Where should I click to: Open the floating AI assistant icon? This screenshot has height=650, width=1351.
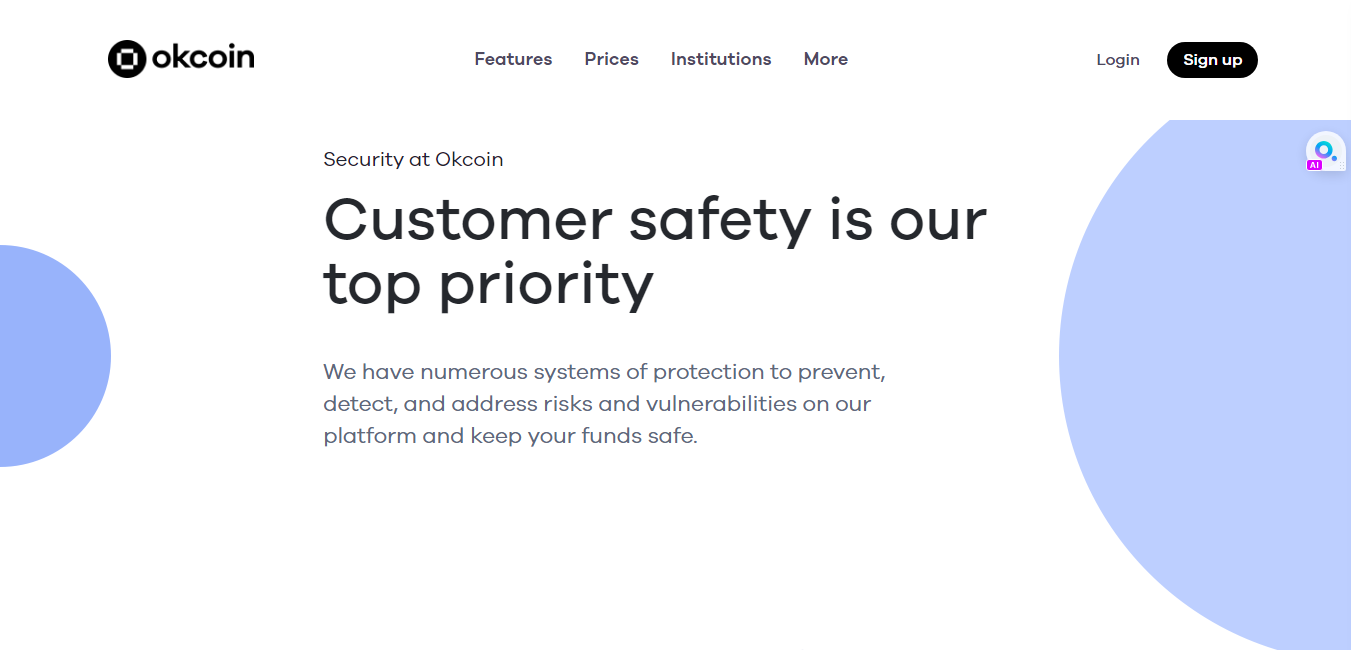click(x=1326, y=152)
